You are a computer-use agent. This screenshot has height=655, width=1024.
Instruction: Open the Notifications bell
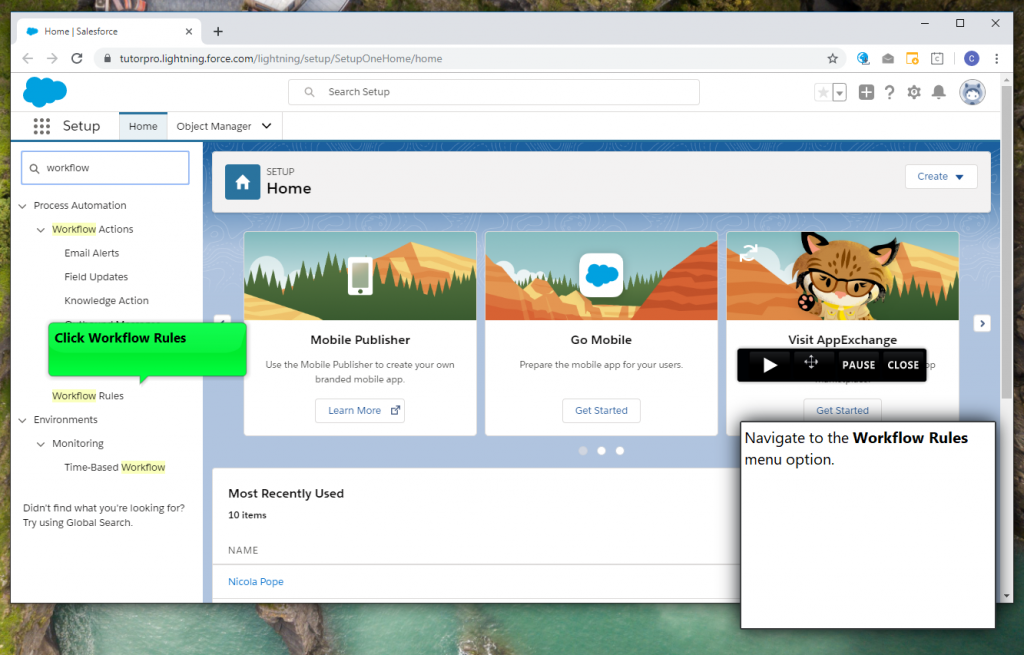click(x=938, y=92)
